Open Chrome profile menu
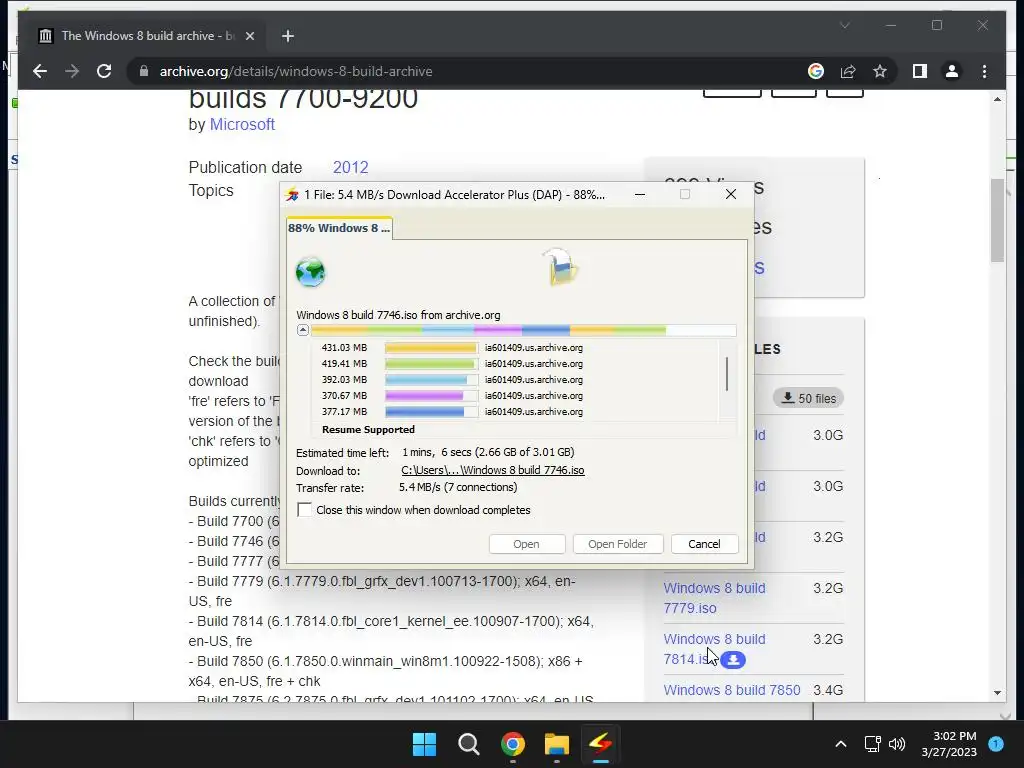The image size is (1024, 768). tap(952, 71)
